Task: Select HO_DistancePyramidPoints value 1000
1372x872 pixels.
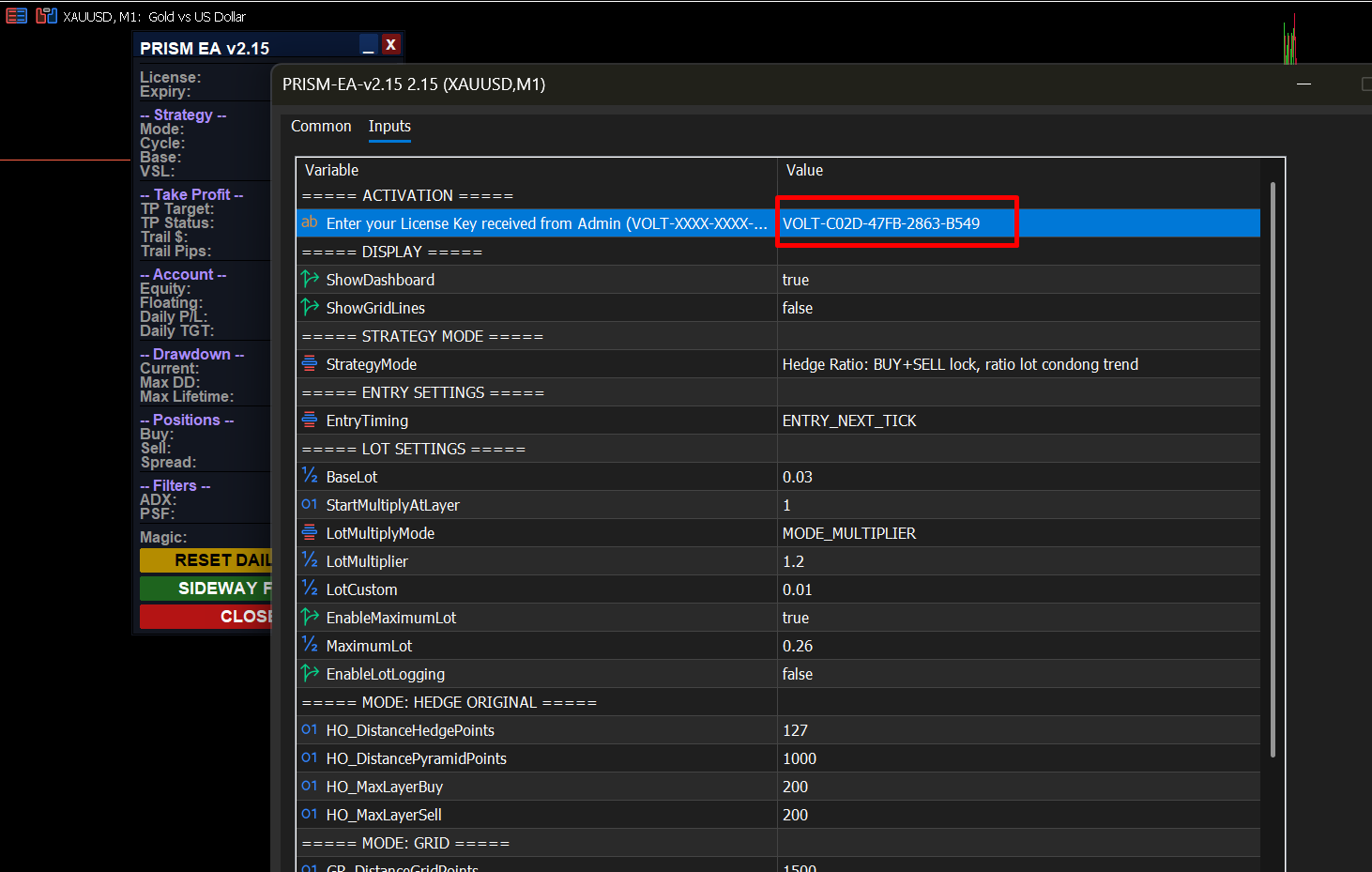Action: pos(1018,758)
